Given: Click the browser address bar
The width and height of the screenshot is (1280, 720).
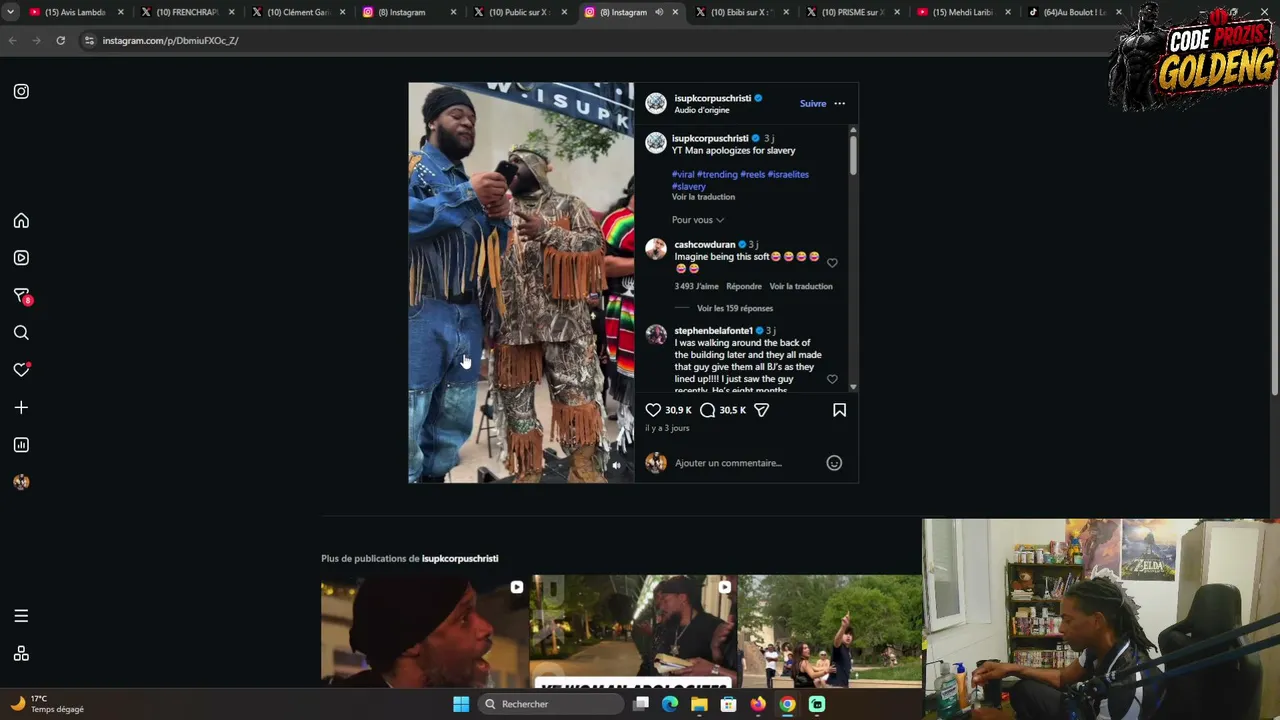Looking at the screenshot, I should [x=600, y=40].
